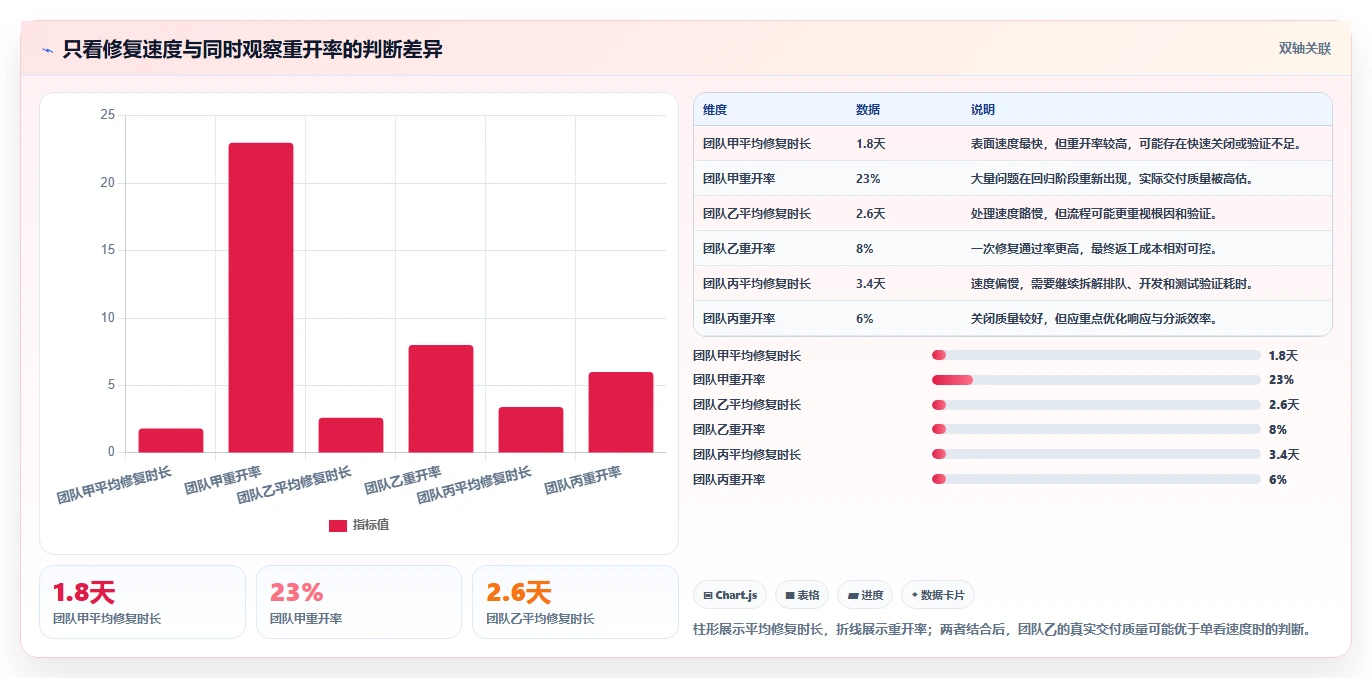Click the 1.8天 value in table

[x=871, y=144]
